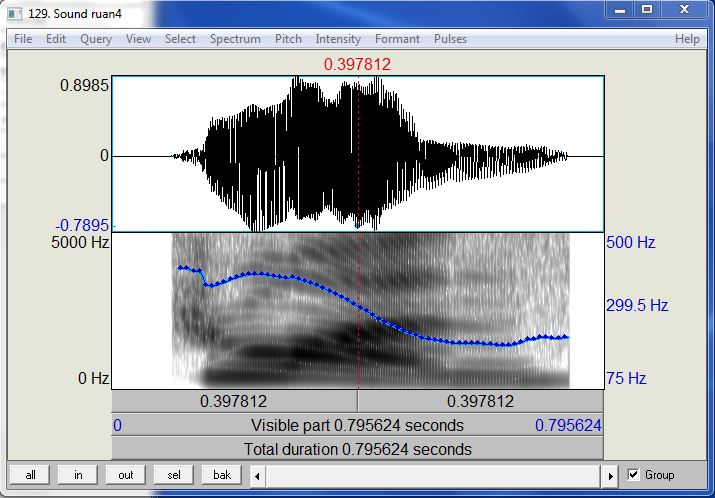Open the Query menu
Screen dimensions: 715x498
click(96, 39)
